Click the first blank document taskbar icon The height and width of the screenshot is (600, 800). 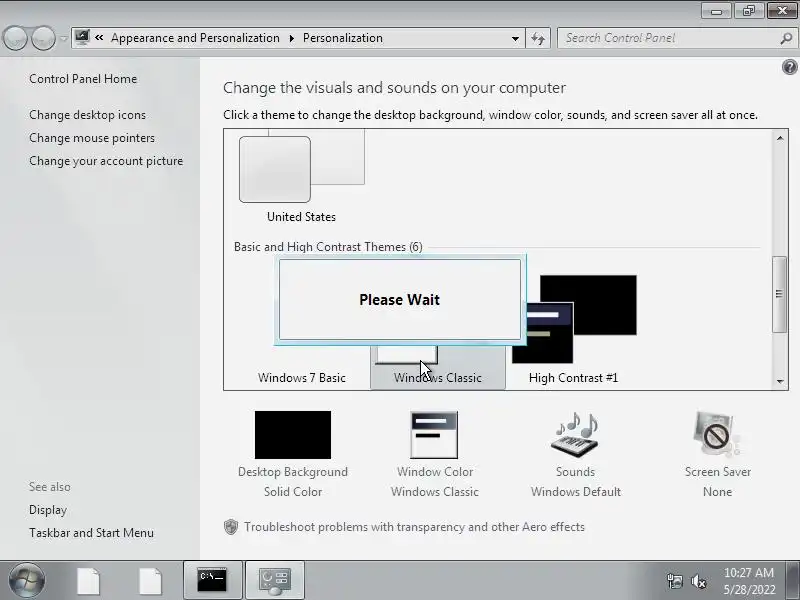[x=89, y=581]
